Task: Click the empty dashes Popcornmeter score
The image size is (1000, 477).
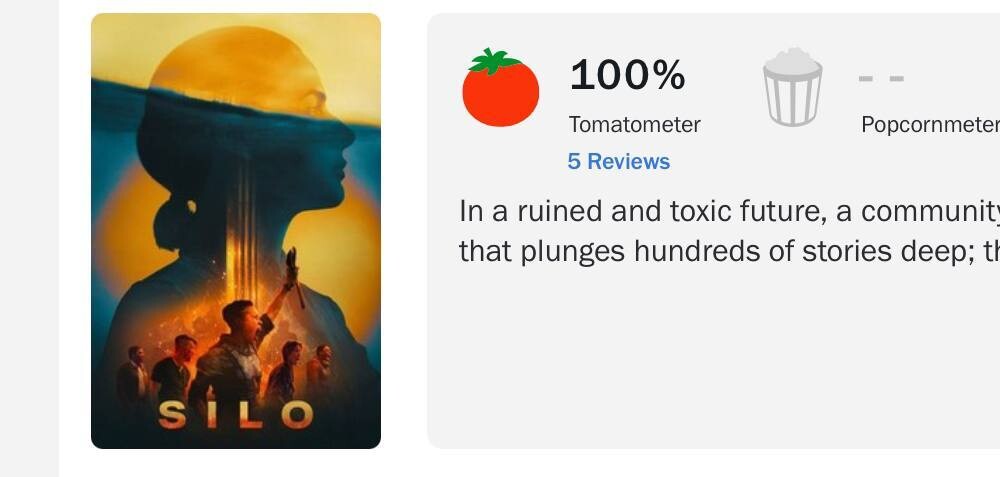Action: click(x=881, y=78)
